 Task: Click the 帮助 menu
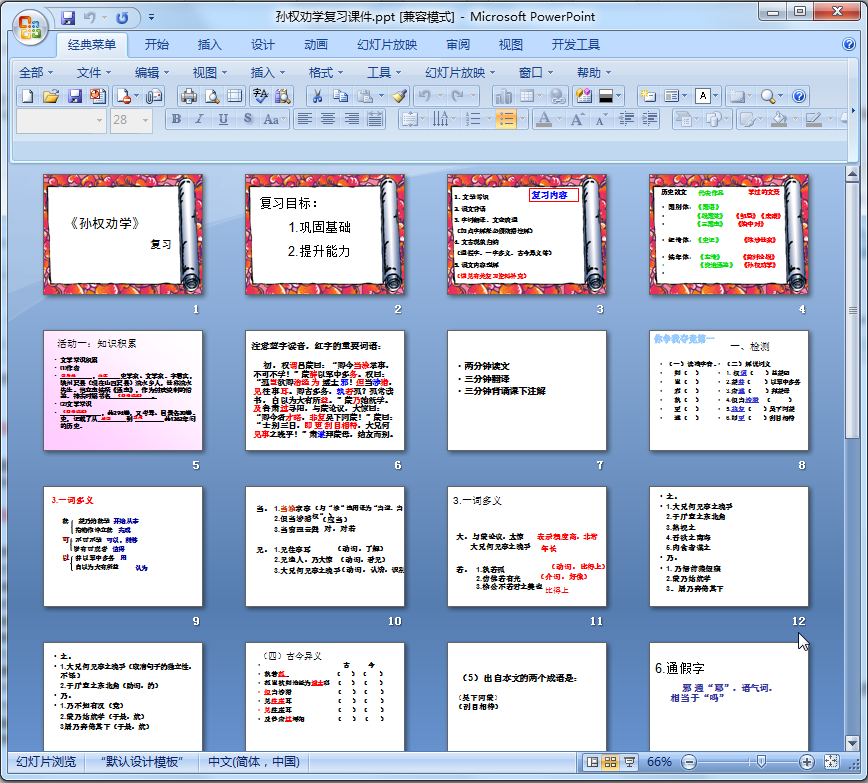click(593, 73)
